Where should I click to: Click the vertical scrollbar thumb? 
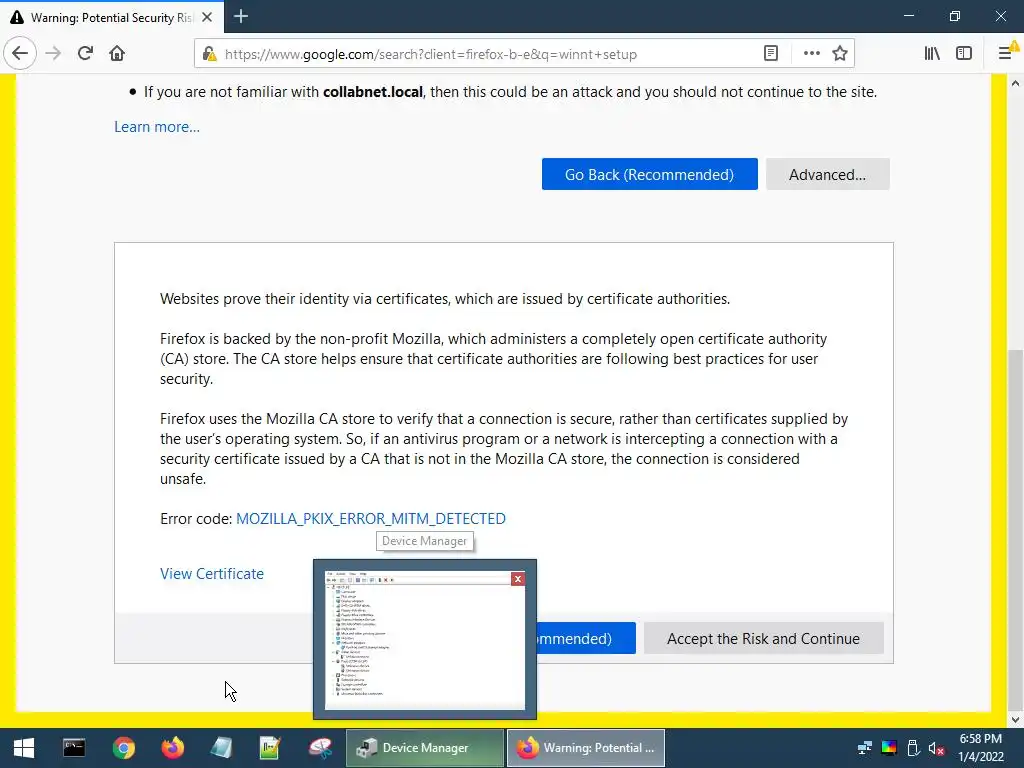[1015, 528]
